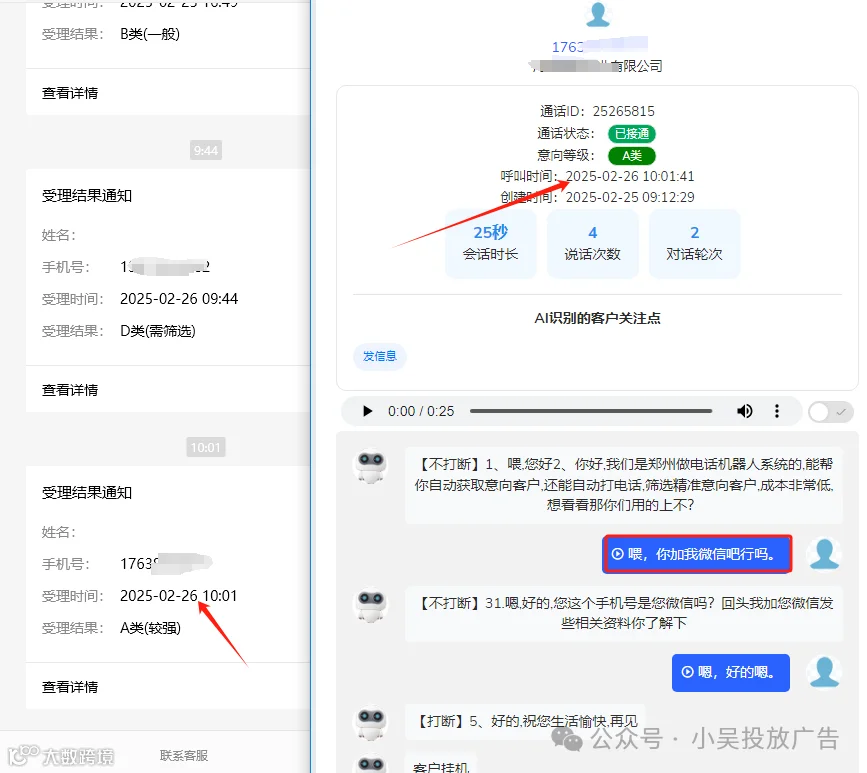Click the A类 intent level badge
This screenshot has height=773, width=867.
pyautogui.click(x=631, y=156)
